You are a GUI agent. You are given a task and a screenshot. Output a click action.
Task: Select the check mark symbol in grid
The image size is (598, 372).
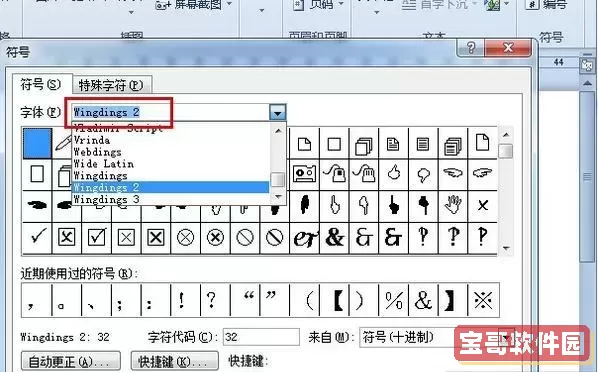(37, 237)
